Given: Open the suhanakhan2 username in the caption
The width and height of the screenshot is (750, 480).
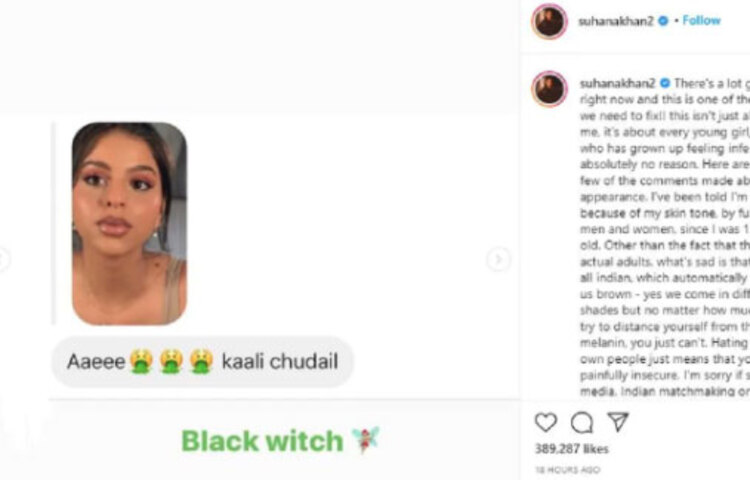Looking at the screenshot, I should coord(618,84).
